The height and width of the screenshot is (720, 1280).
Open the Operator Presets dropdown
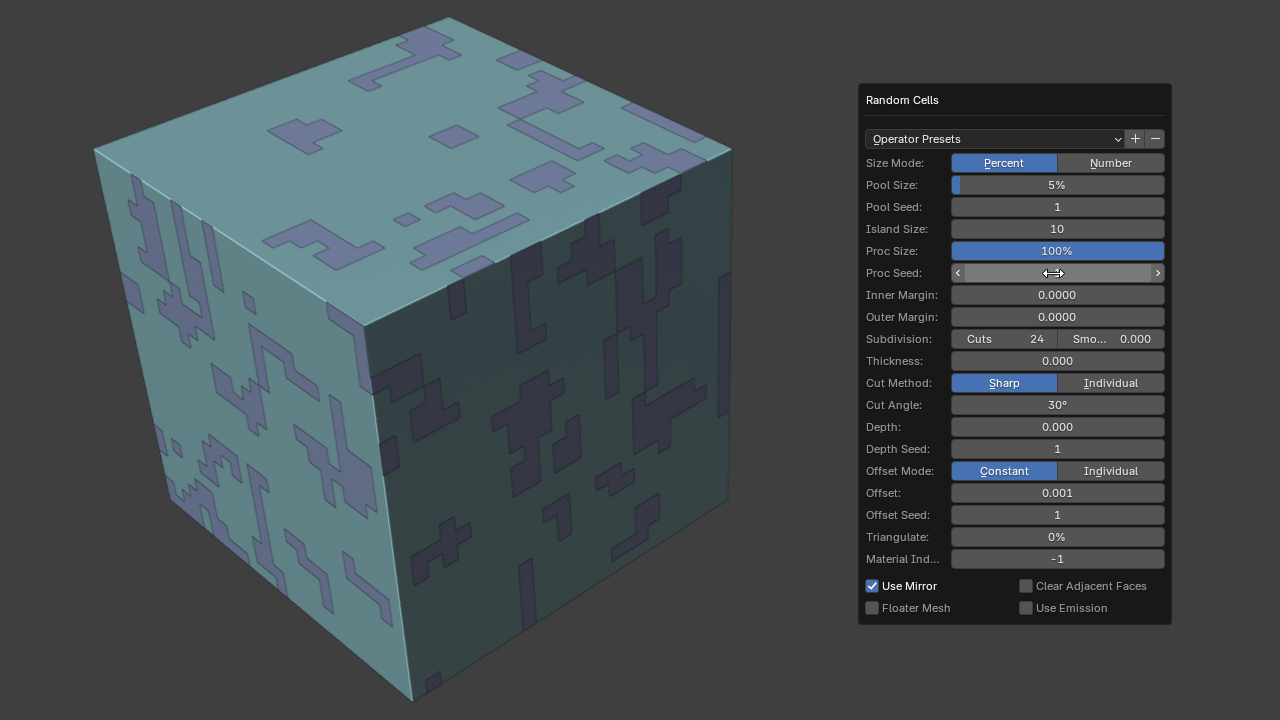coord(995,139)
